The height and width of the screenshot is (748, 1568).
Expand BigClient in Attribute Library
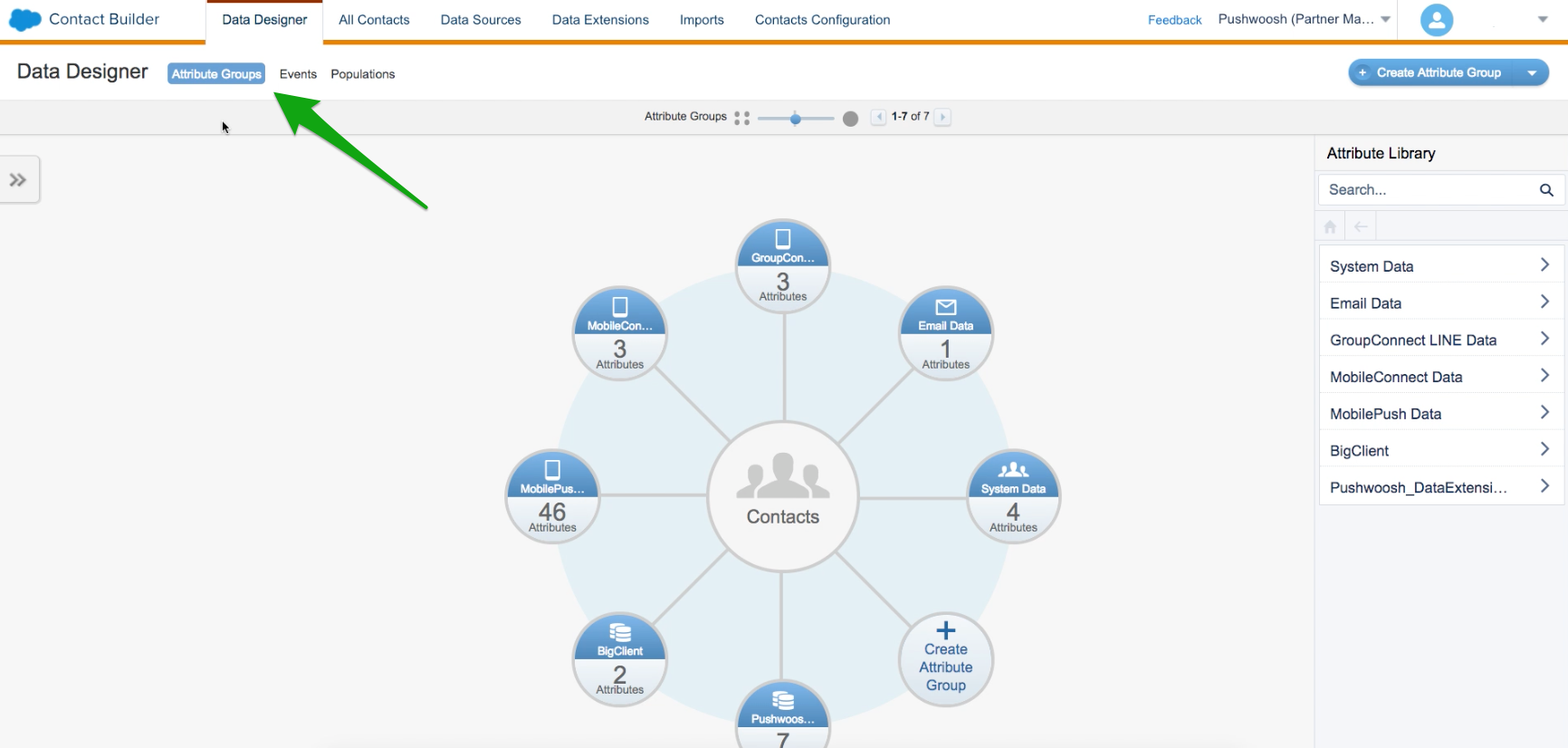(1441, 451)
